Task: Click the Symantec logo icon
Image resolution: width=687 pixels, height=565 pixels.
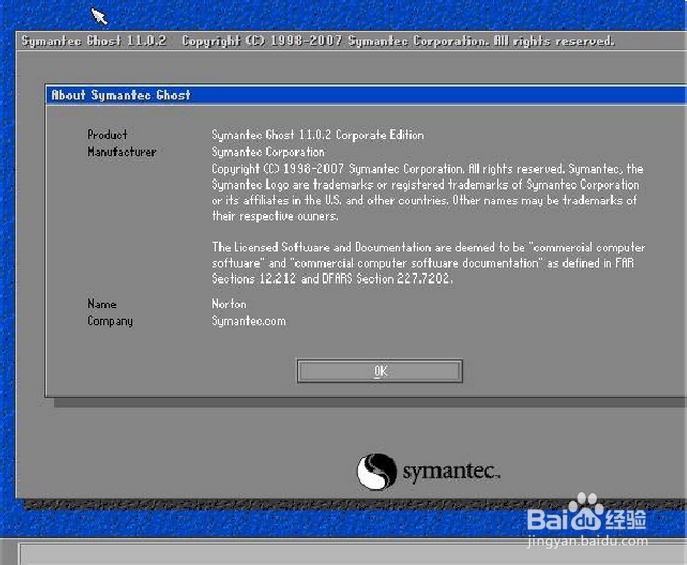Action: 376,471
